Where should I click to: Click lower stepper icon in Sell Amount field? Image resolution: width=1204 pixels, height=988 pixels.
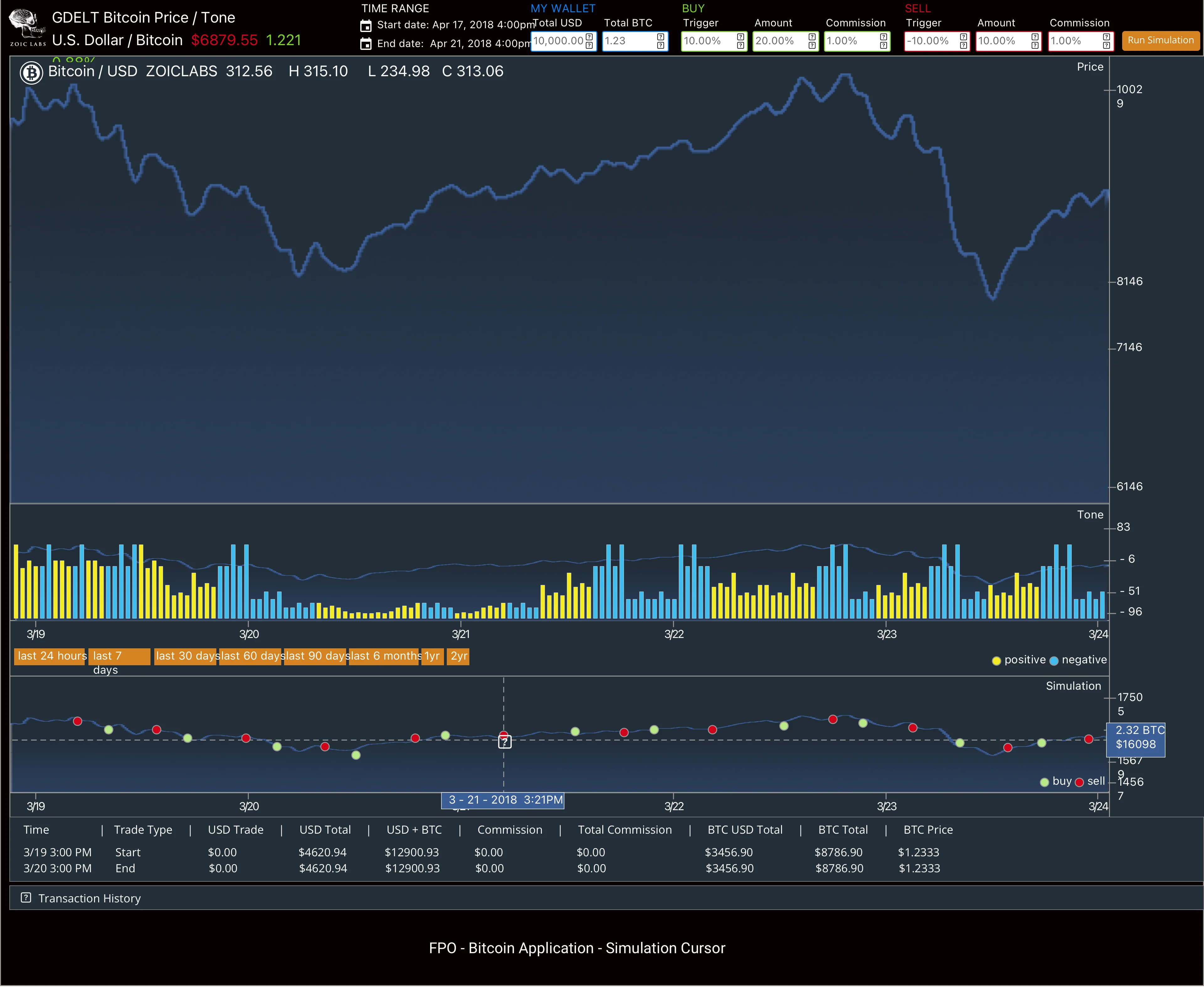click(x=1034, y=45)
